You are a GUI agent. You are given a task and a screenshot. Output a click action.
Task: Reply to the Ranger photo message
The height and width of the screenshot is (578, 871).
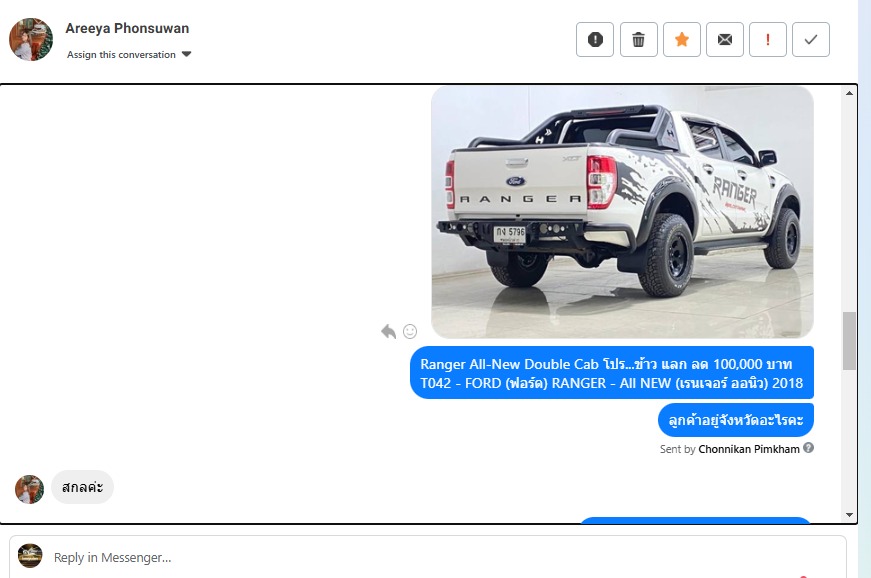click(x=388, y=331)
